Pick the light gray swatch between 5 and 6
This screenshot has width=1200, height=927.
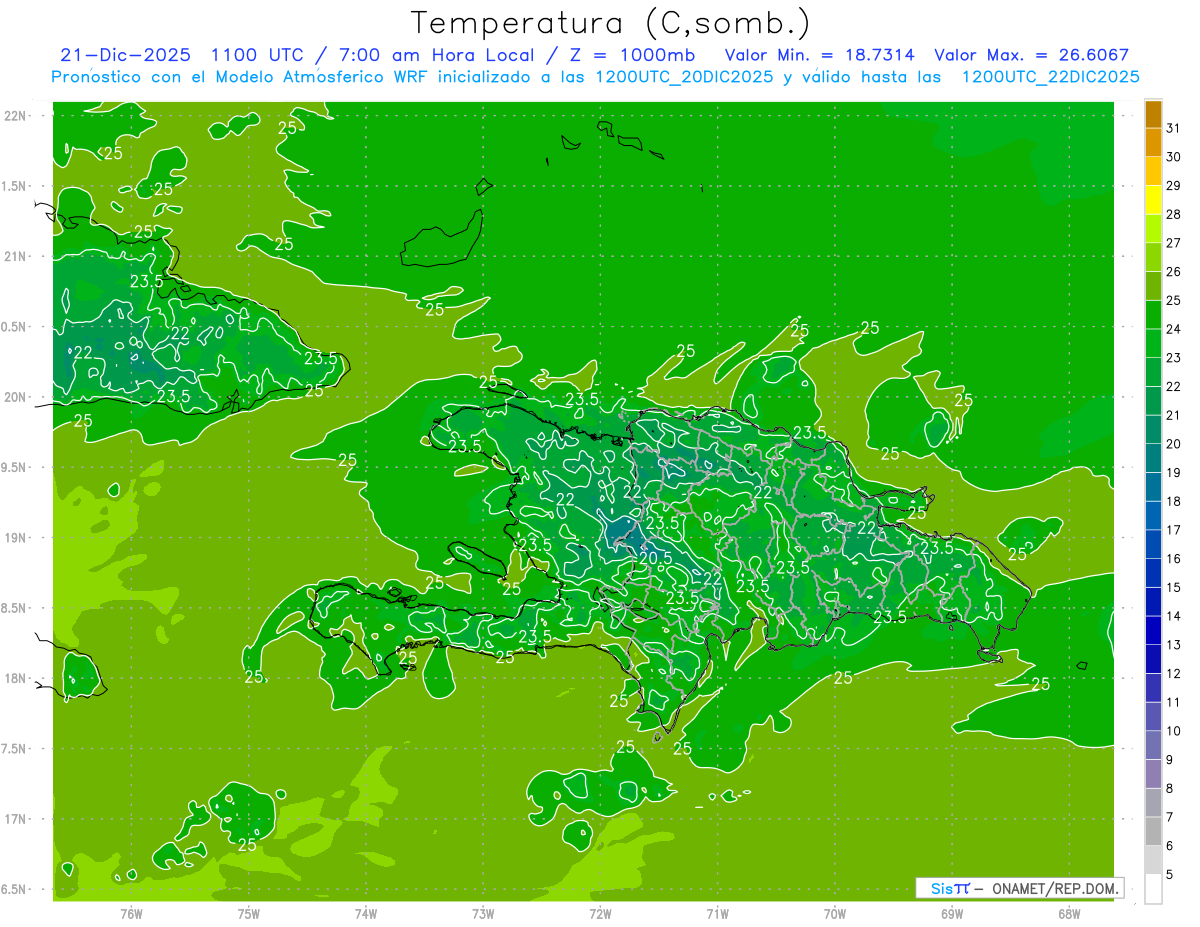tap(1154, 860)
